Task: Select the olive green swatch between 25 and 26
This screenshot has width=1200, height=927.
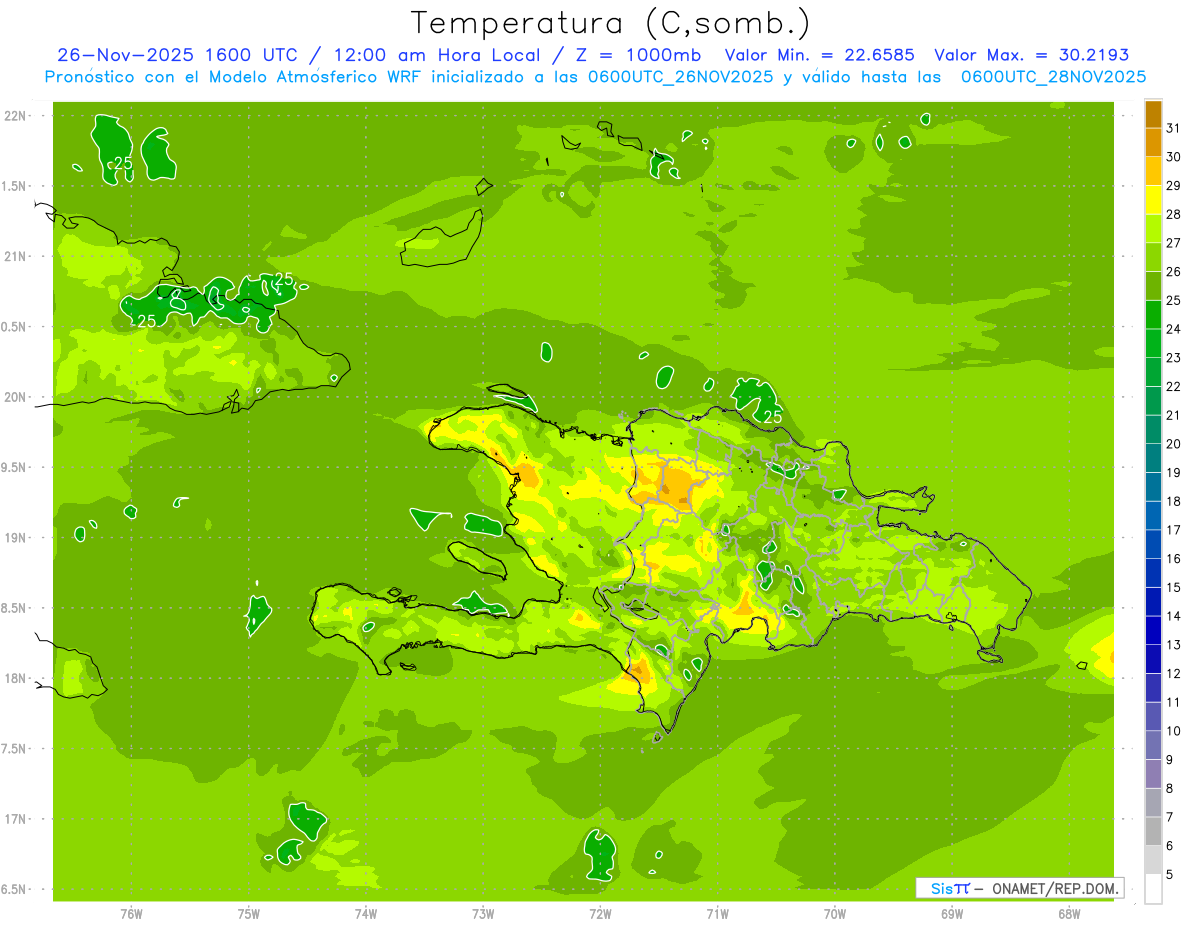Action: [1153, 286]
